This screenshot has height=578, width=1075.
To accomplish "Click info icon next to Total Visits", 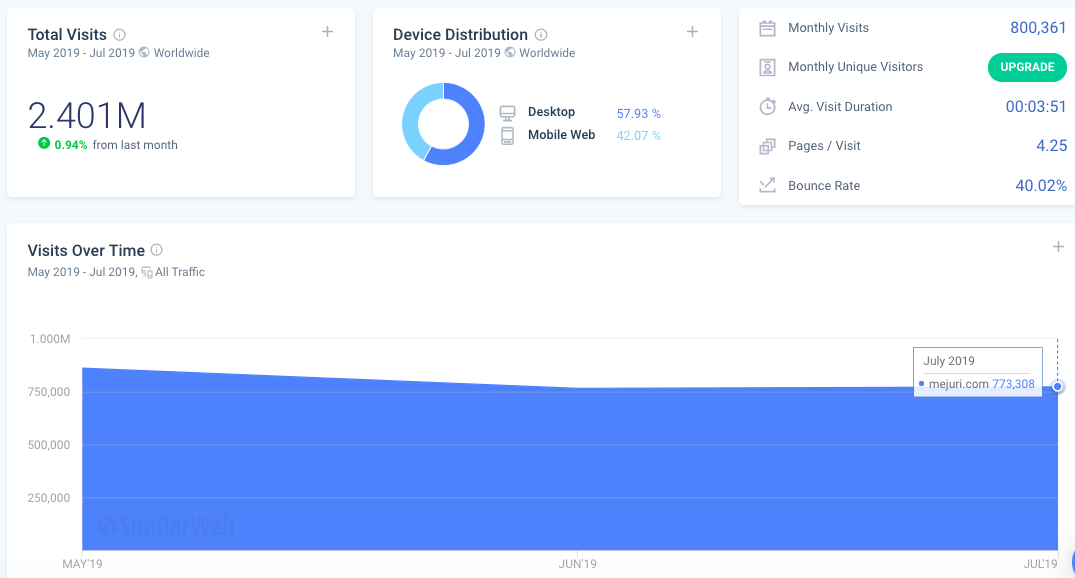I will (120, 35).
